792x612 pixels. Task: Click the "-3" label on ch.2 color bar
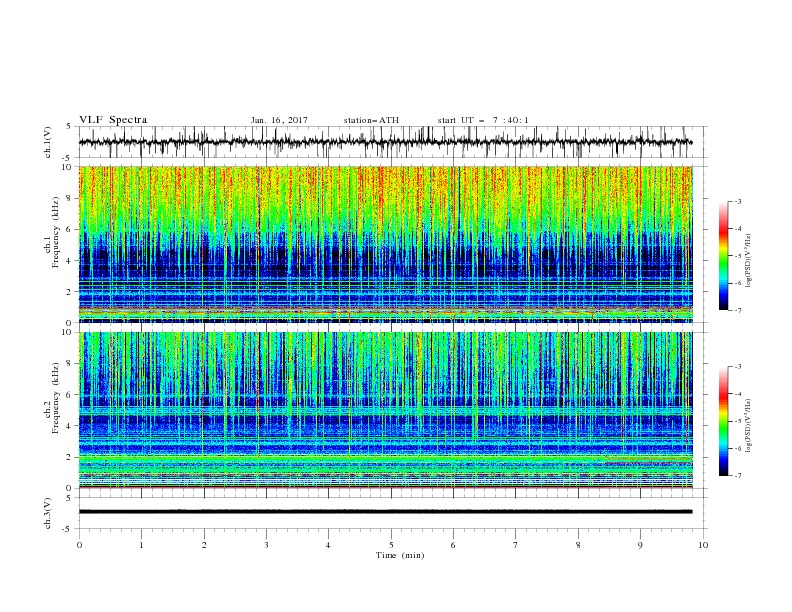[x=737, y=367]
